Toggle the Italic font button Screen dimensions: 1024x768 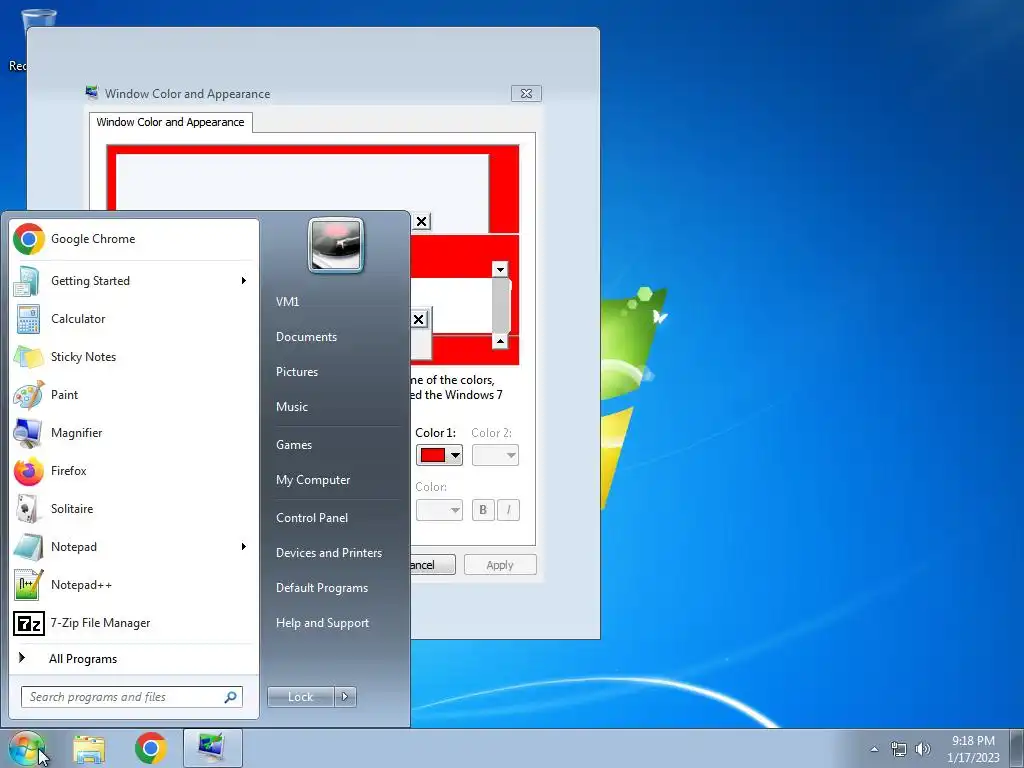point(509,510)
